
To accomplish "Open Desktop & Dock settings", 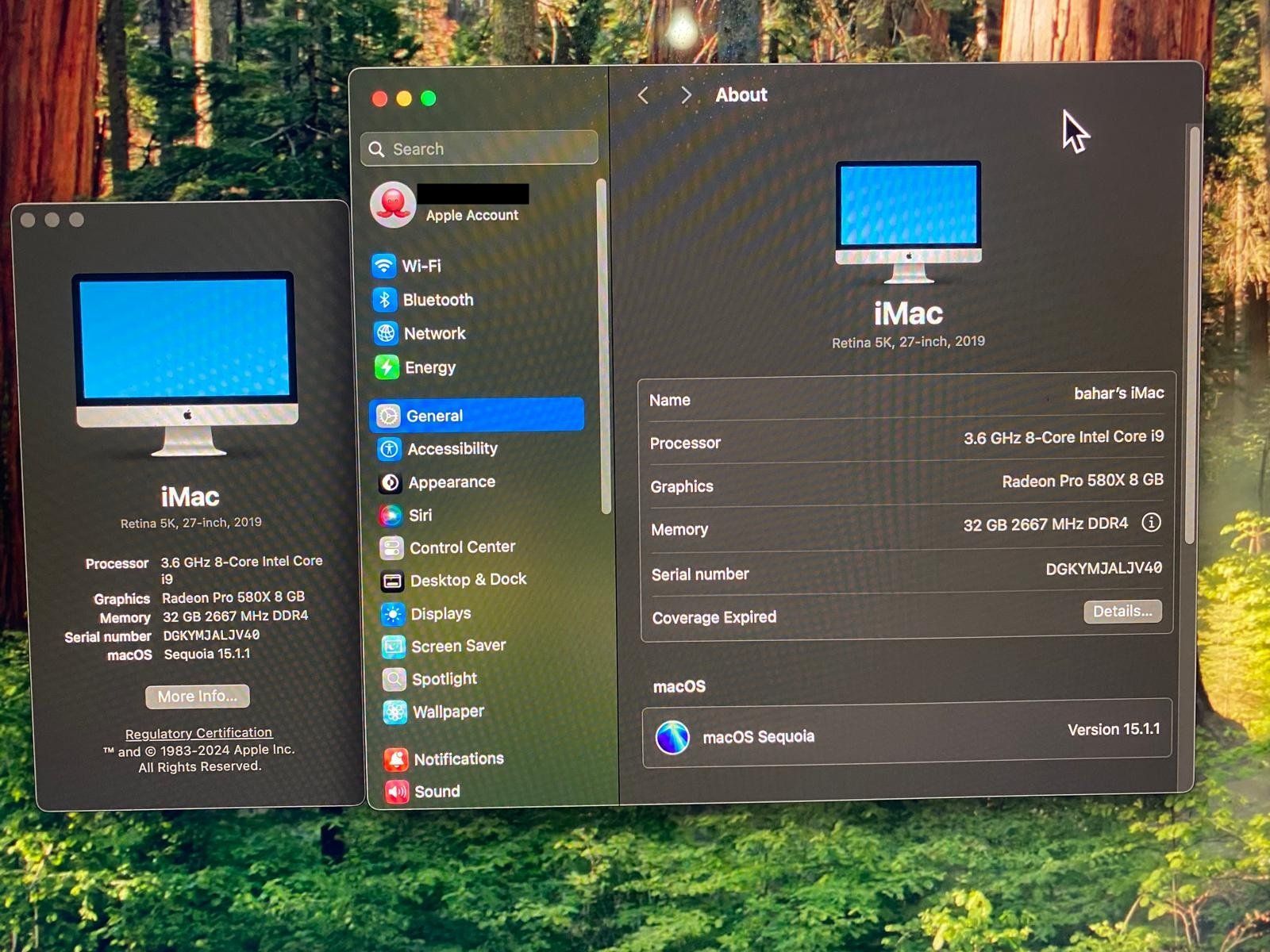I will click(x=483, y=581).
